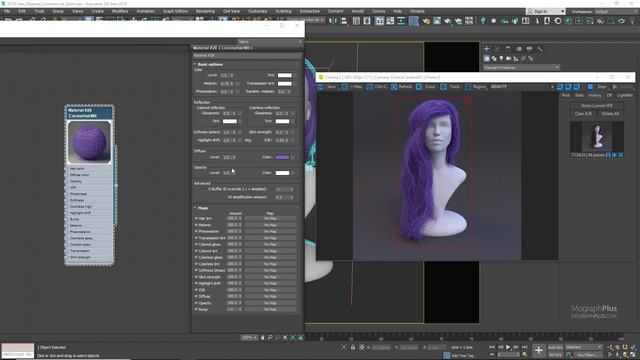
Task: Open the zoom percentage dropdown in material editor
Action: click(249, 338)
